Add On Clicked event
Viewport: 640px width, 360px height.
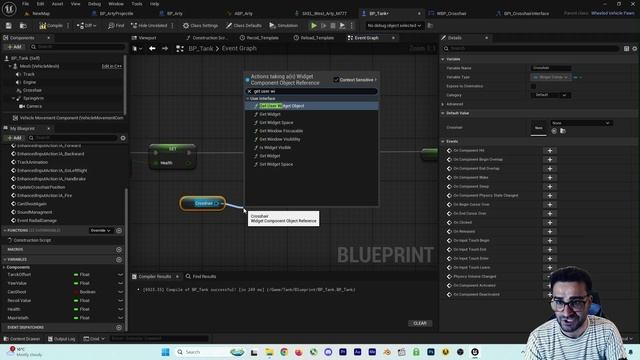pos(550,222)
